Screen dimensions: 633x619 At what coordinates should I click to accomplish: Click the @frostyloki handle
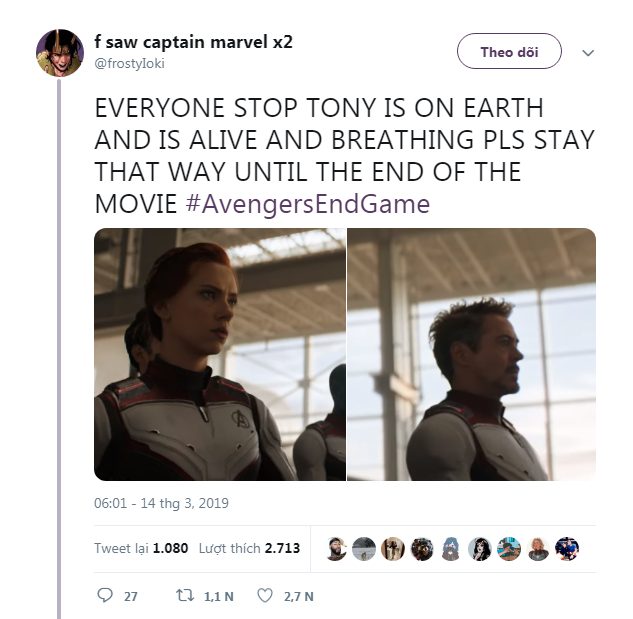(x=129, y=63)
